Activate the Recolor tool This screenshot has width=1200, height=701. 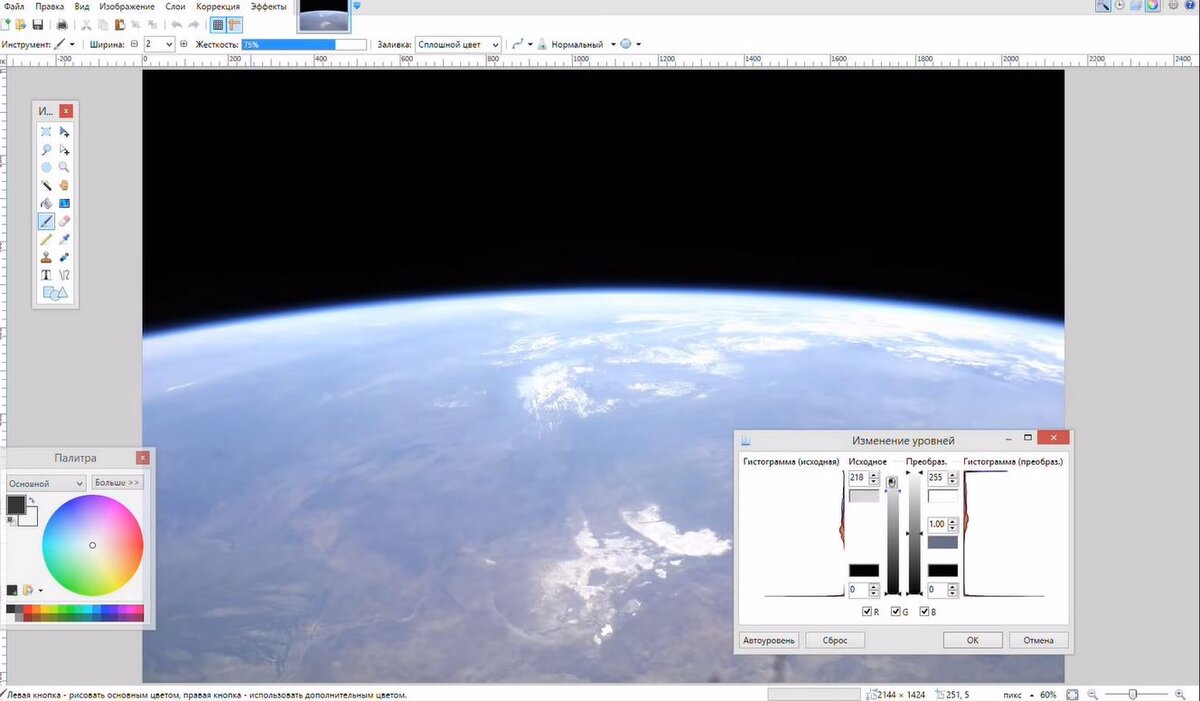click(x=64, y=257)
